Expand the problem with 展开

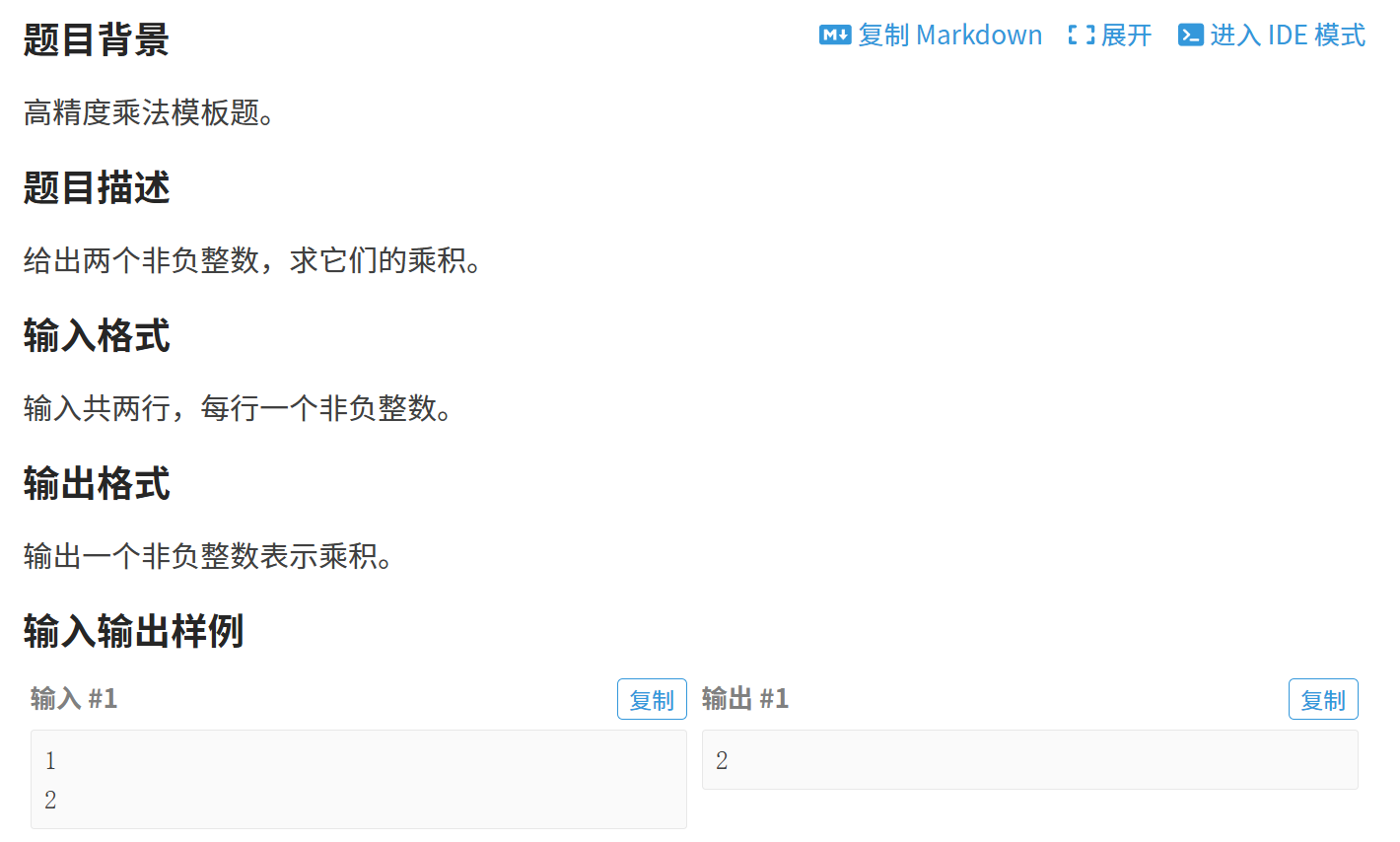pos(1126,35)
